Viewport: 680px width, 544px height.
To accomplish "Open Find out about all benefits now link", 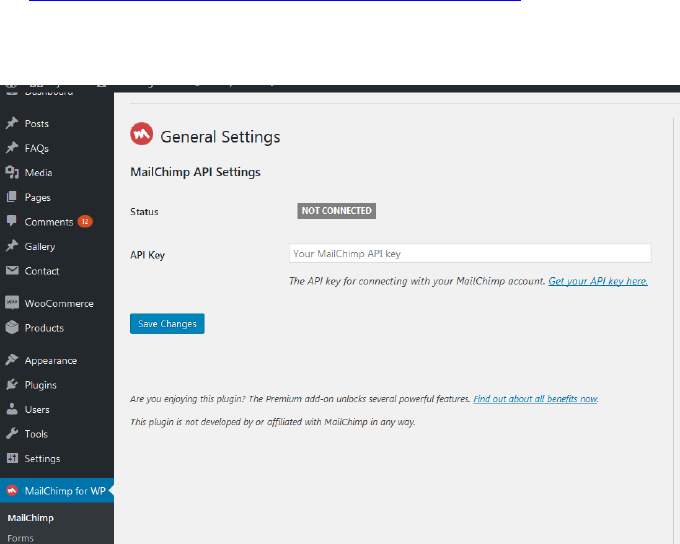I will [536, 399].
